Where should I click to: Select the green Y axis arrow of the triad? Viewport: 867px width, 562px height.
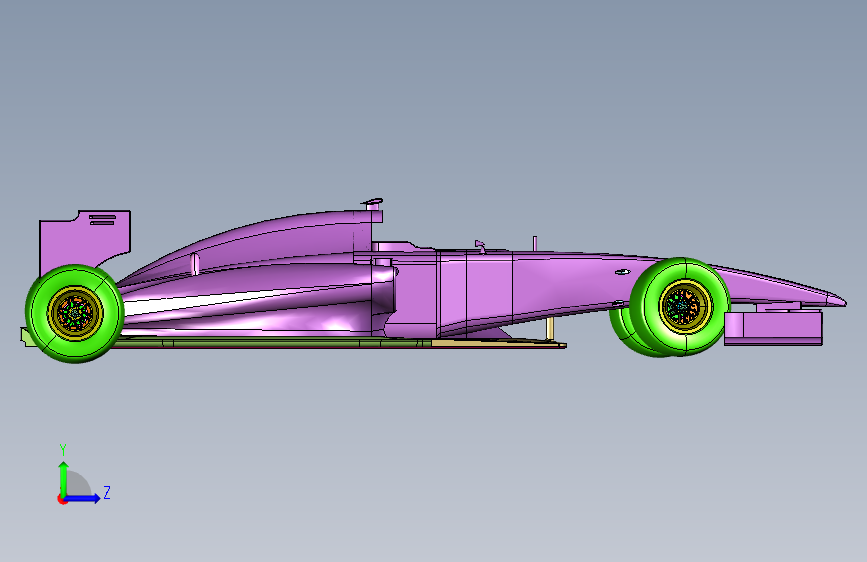(64, 478)
